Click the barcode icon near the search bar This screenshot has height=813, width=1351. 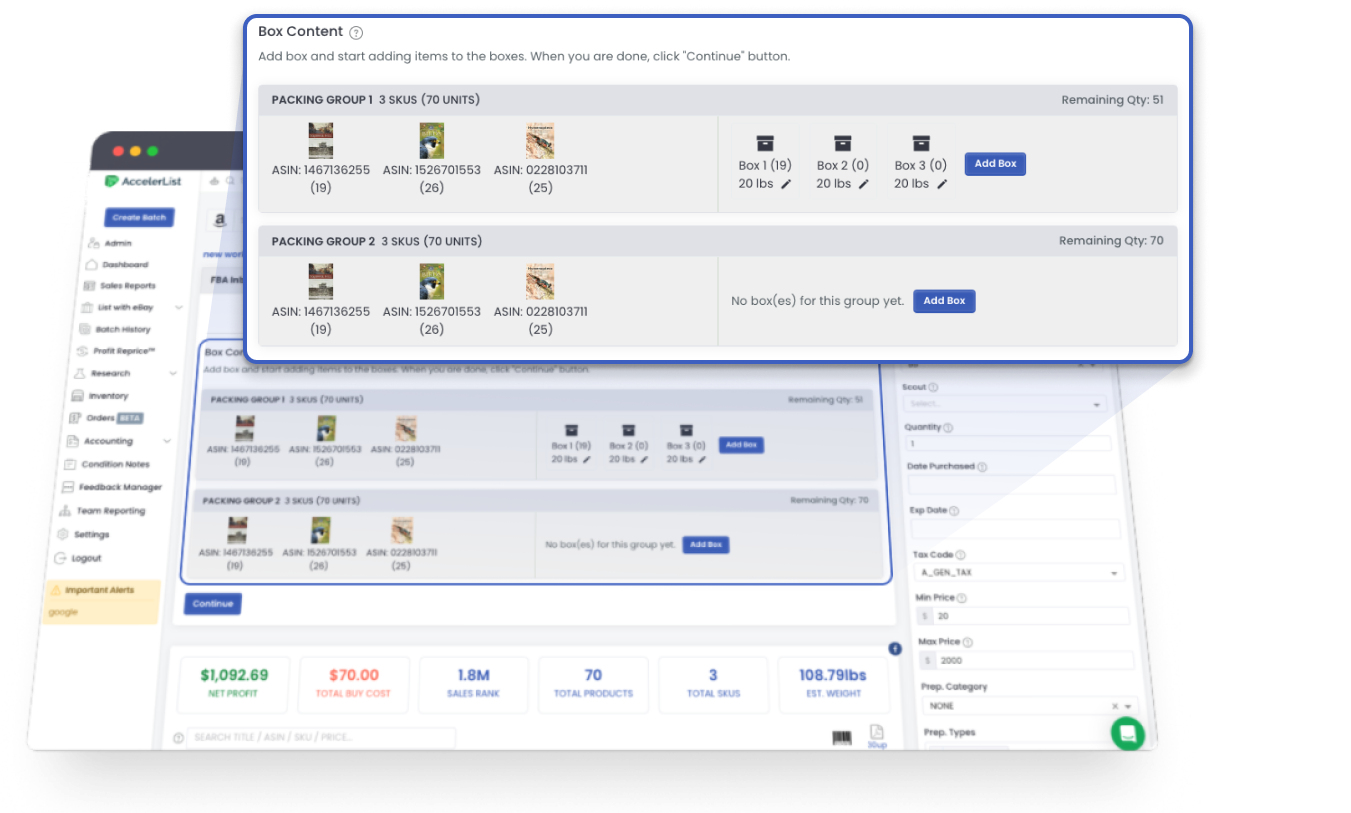click(x=842, y=738)
